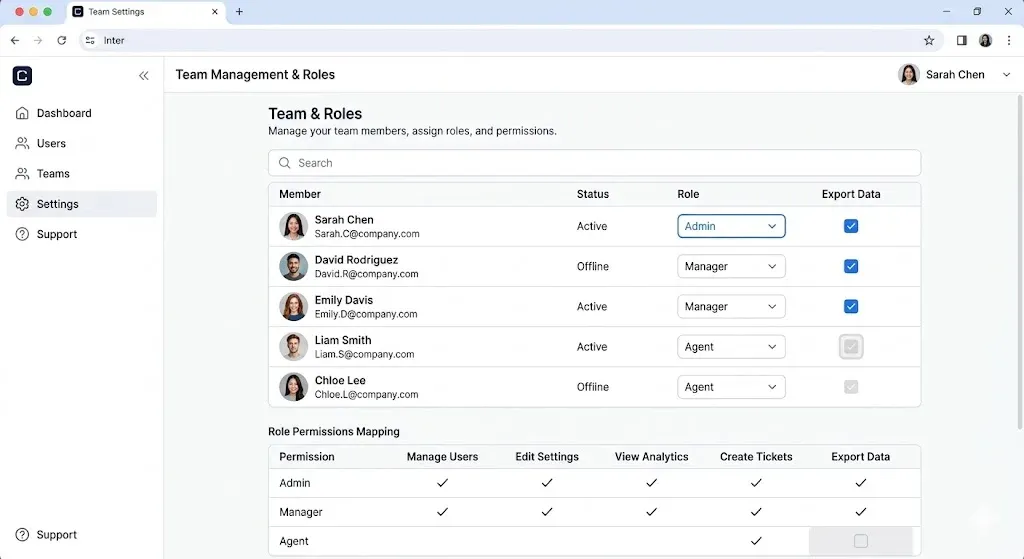Go back in browser history

click(15, 40)
